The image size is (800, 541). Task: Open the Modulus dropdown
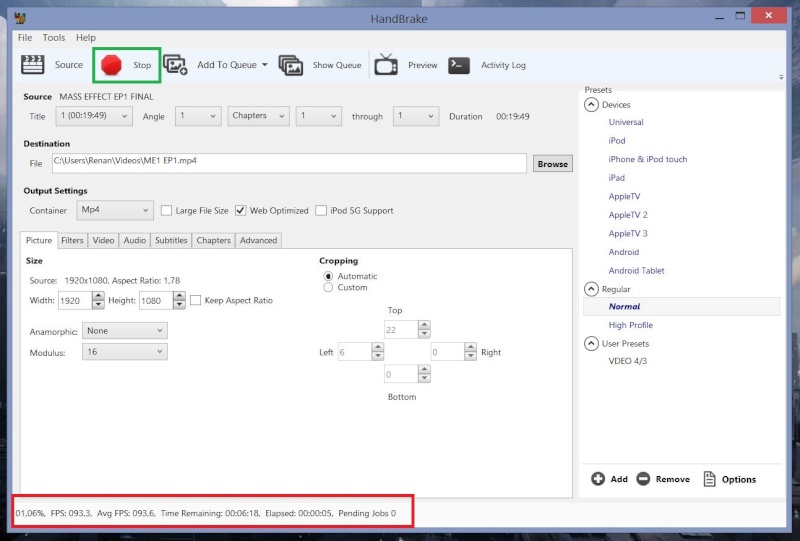click(124, 352)
